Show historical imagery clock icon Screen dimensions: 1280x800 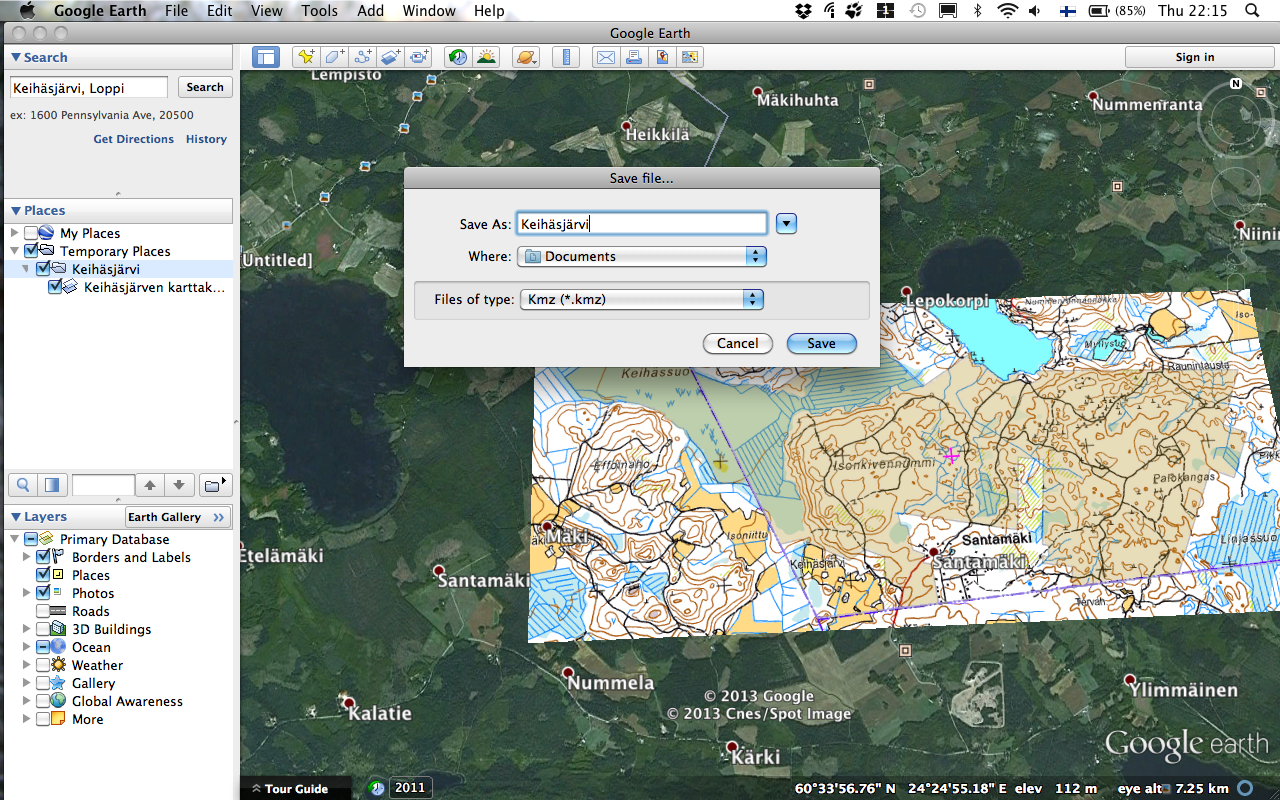[458, 57]
